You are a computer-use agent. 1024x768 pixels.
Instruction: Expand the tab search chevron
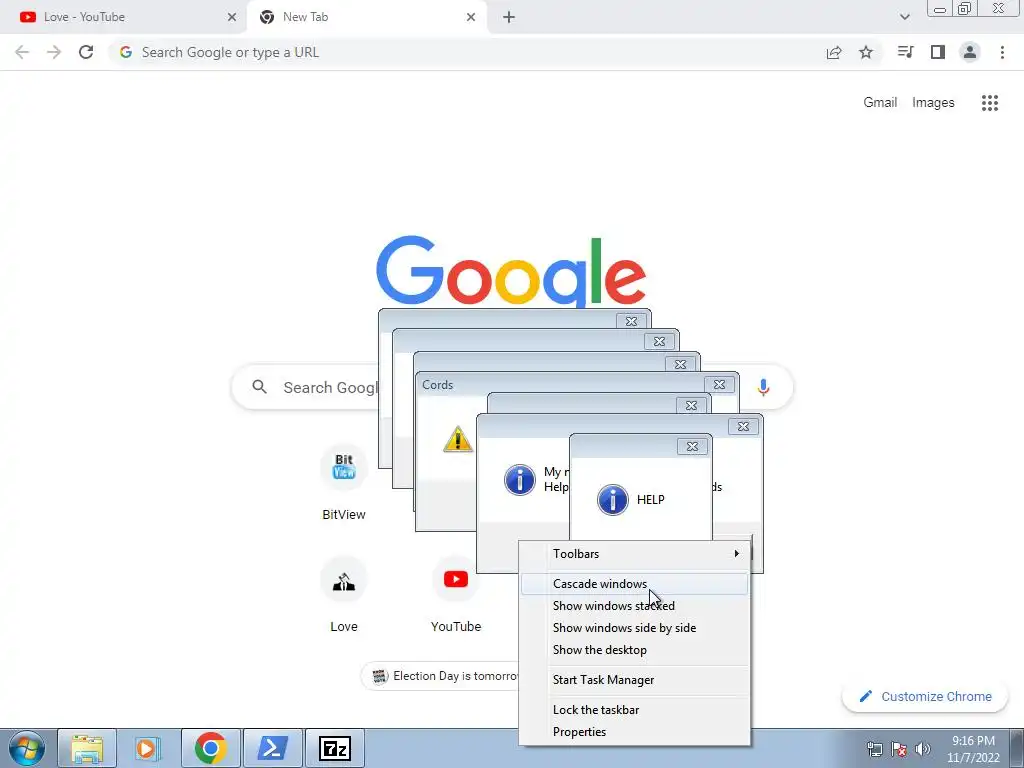click(904, 17)
